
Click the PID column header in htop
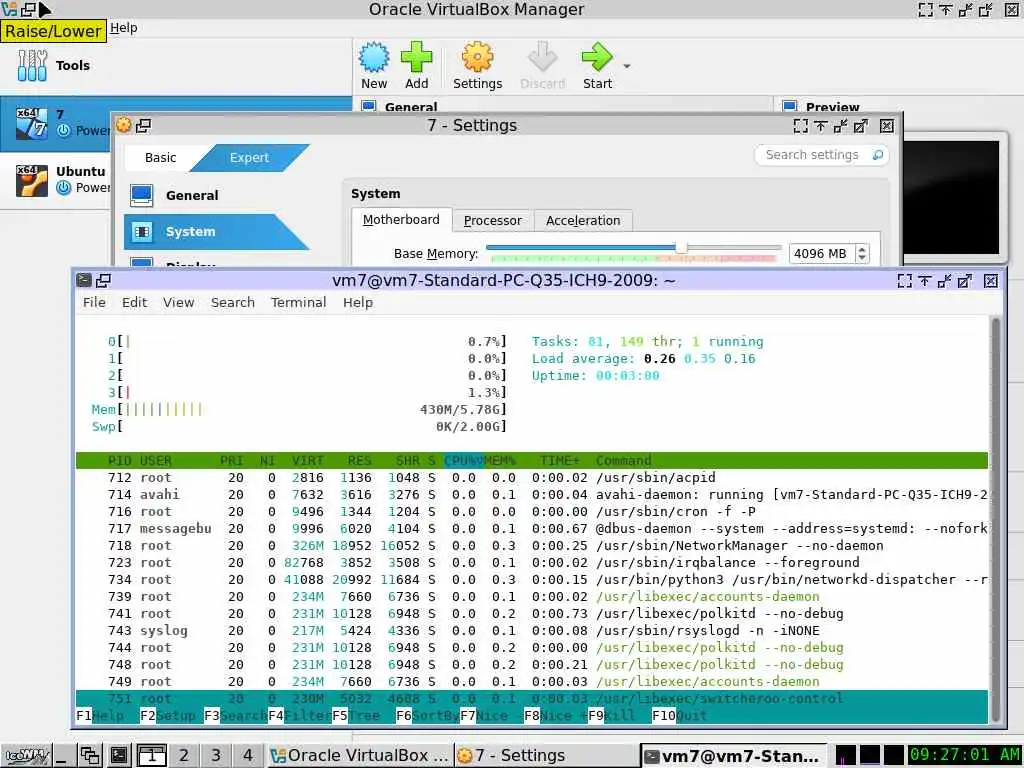pyautogui.click(x=120, y=460)
